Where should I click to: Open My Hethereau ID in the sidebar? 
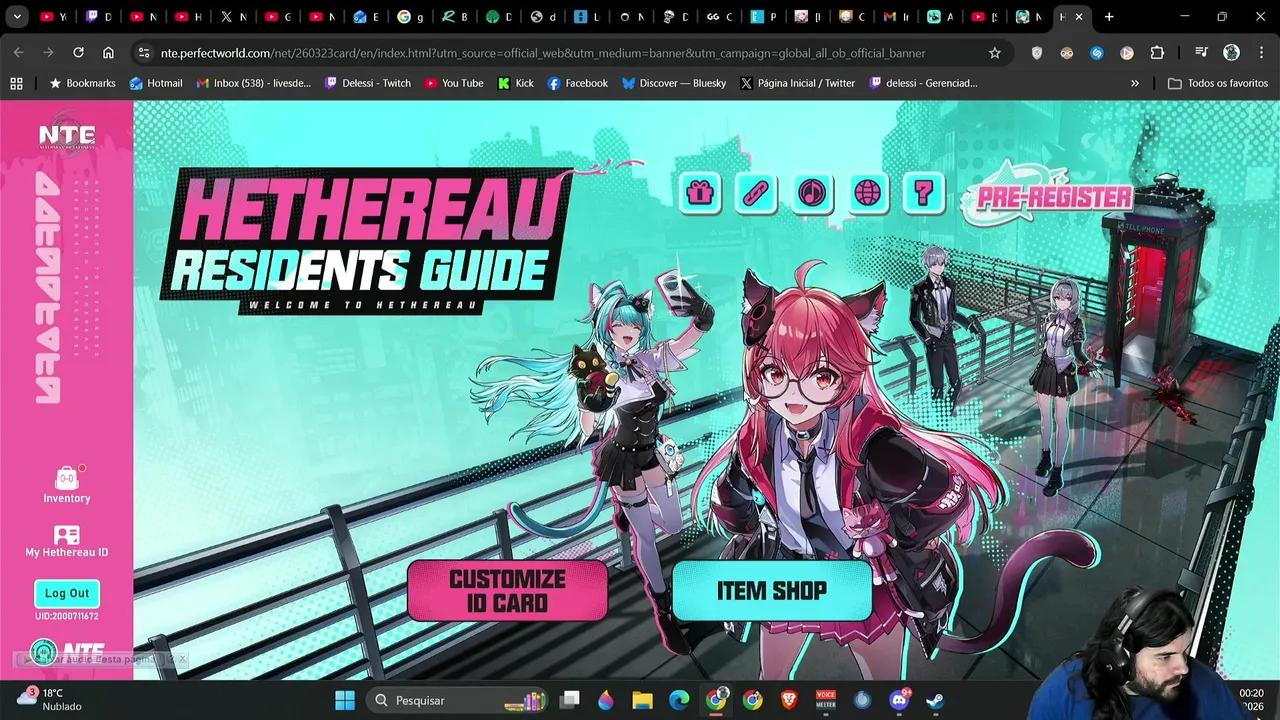click(x=67, y=542)
